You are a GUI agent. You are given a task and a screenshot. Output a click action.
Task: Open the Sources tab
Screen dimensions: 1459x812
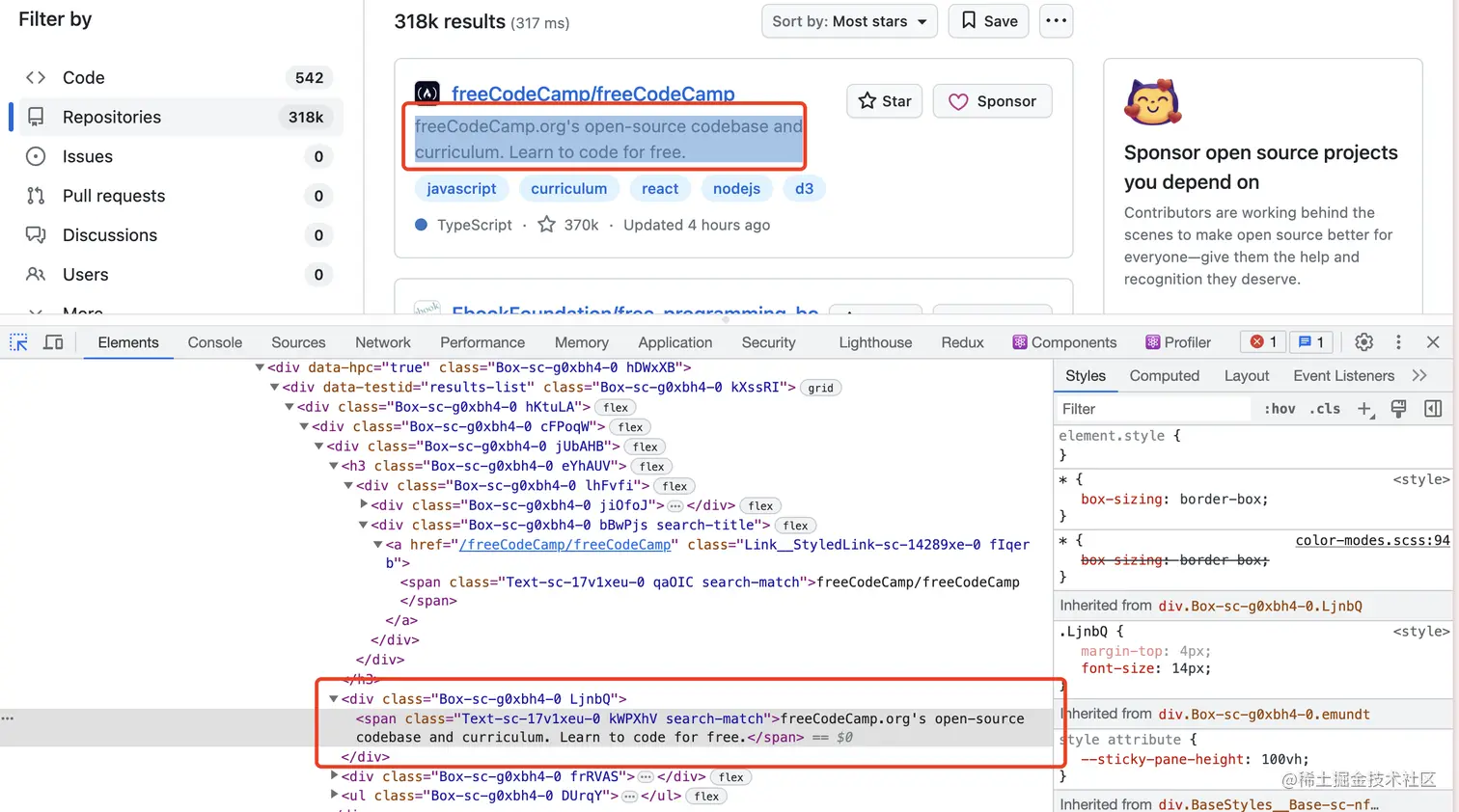click(x=298, y=342)
